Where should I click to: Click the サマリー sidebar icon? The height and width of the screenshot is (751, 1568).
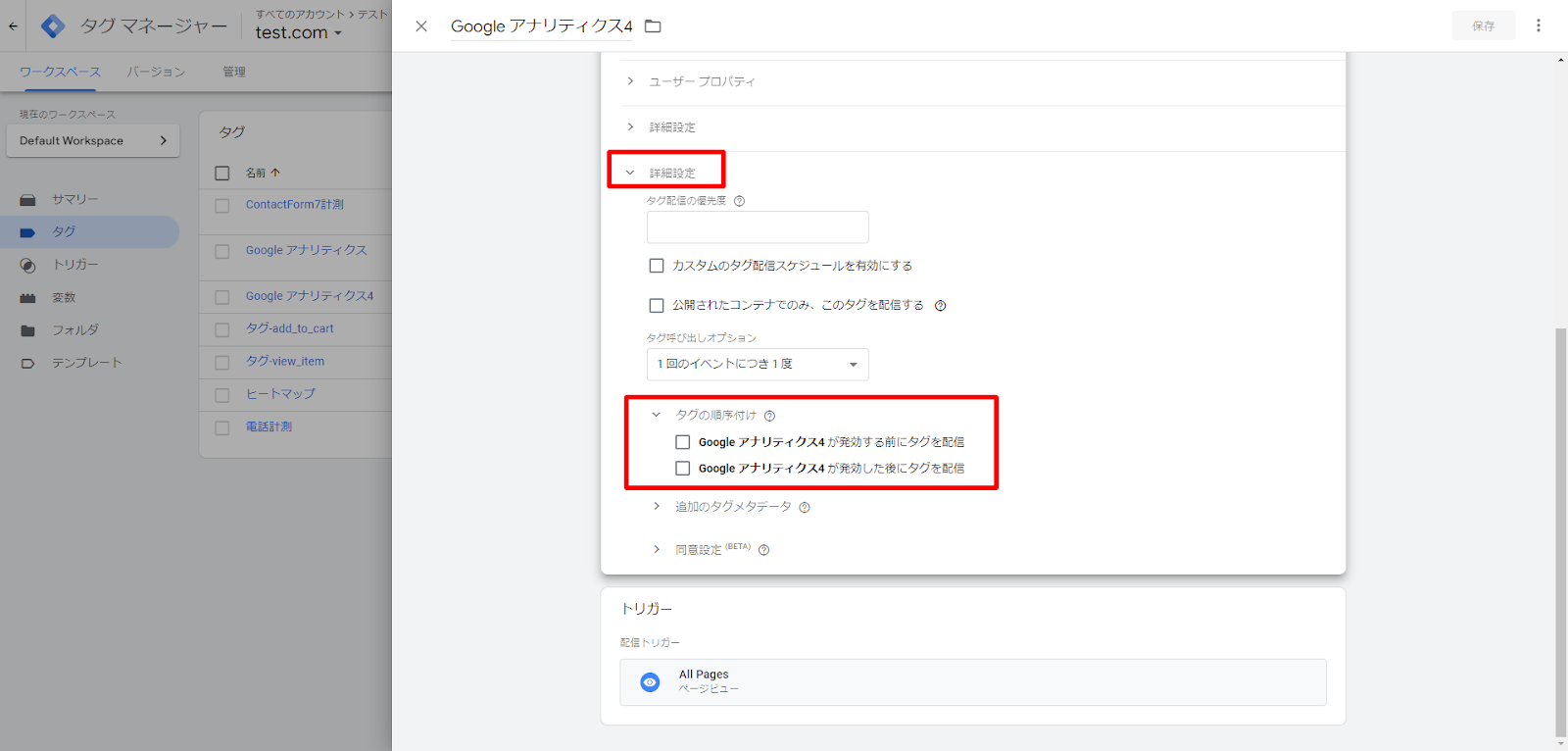27,200
